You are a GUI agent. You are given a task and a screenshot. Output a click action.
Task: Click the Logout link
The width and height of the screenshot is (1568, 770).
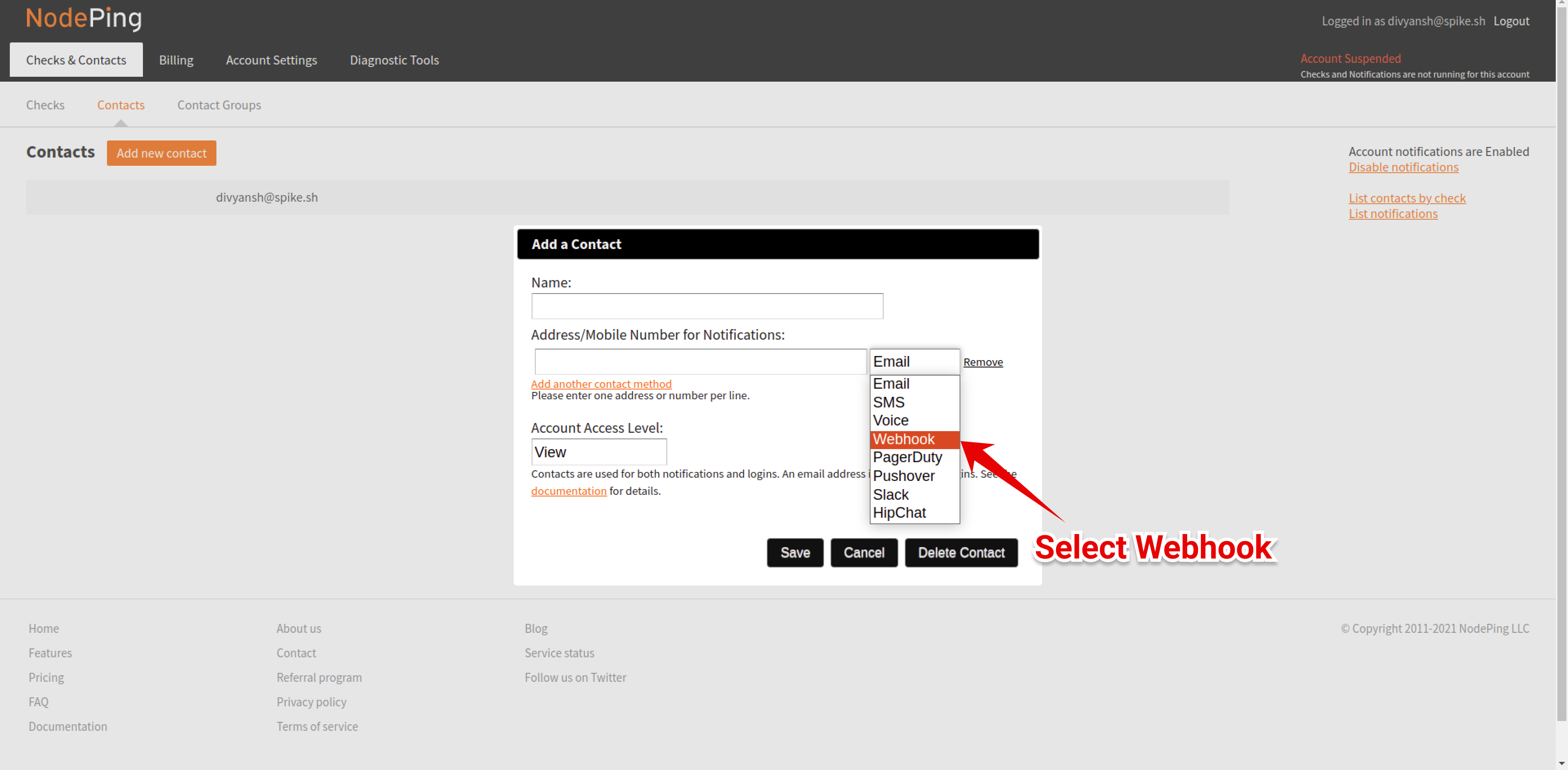click(x=1511, y=21)
